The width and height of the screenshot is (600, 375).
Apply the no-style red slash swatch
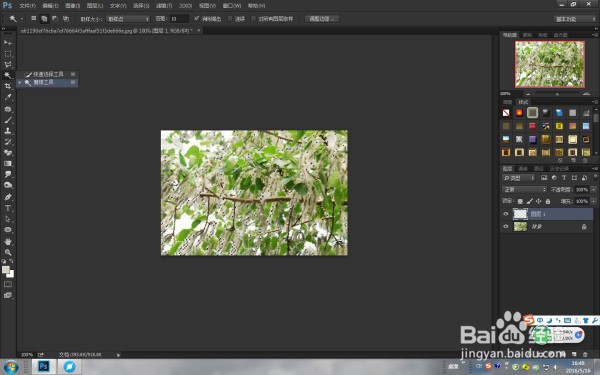pos(506,112)
